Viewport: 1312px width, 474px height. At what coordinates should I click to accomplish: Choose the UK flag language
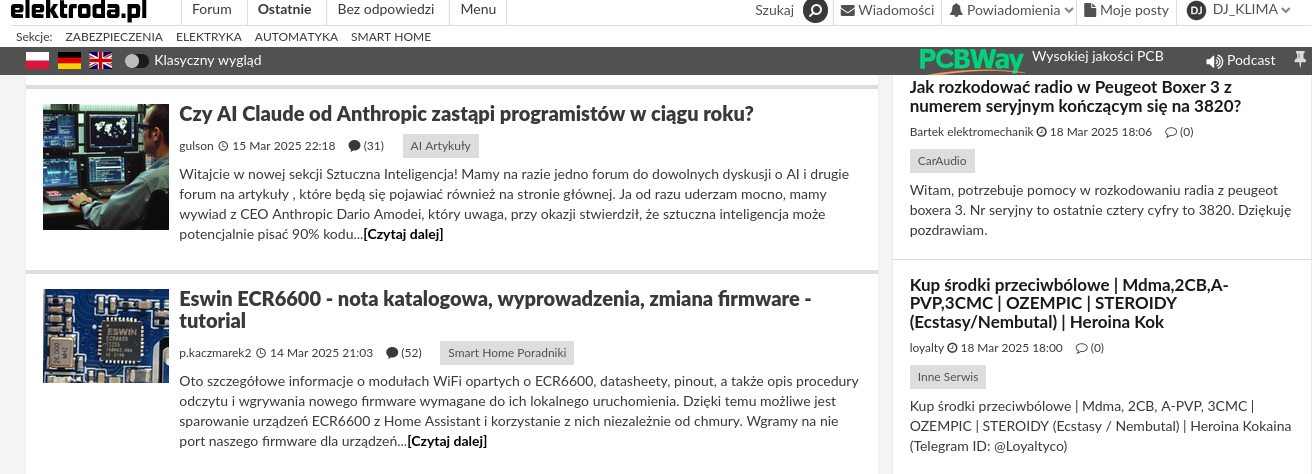(x=101, y=60)
